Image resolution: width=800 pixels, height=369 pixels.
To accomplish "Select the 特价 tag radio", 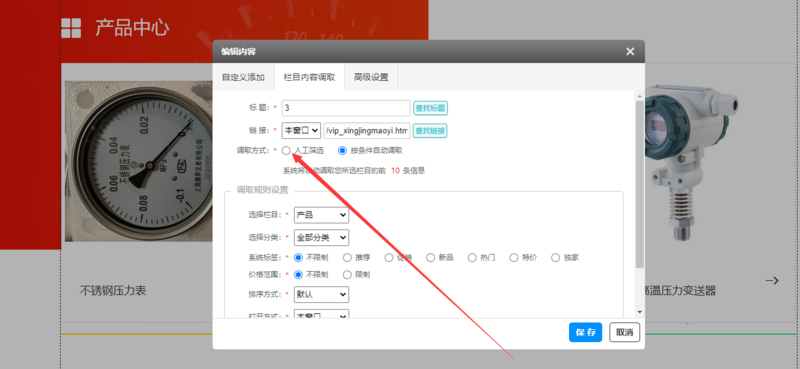I will (514, 258).
